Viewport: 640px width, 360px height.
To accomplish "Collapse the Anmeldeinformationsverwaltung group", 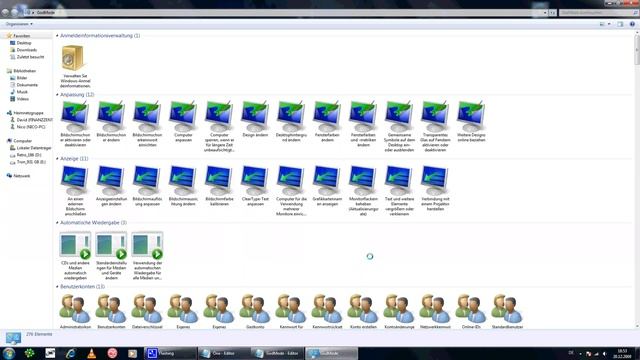I will (x=57, y=36).
